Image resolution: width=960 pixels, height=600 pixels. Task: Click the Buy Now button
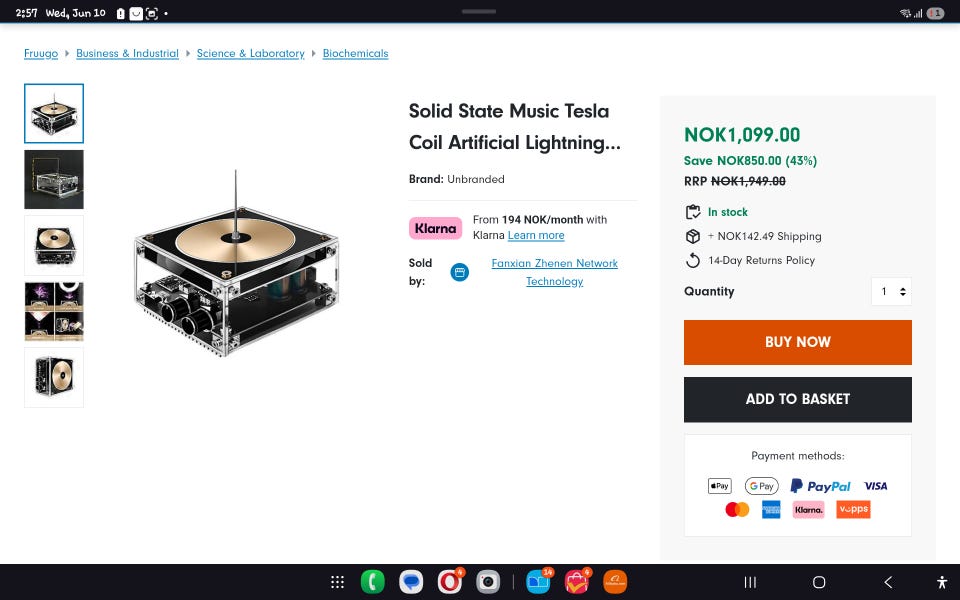point(798,342)
